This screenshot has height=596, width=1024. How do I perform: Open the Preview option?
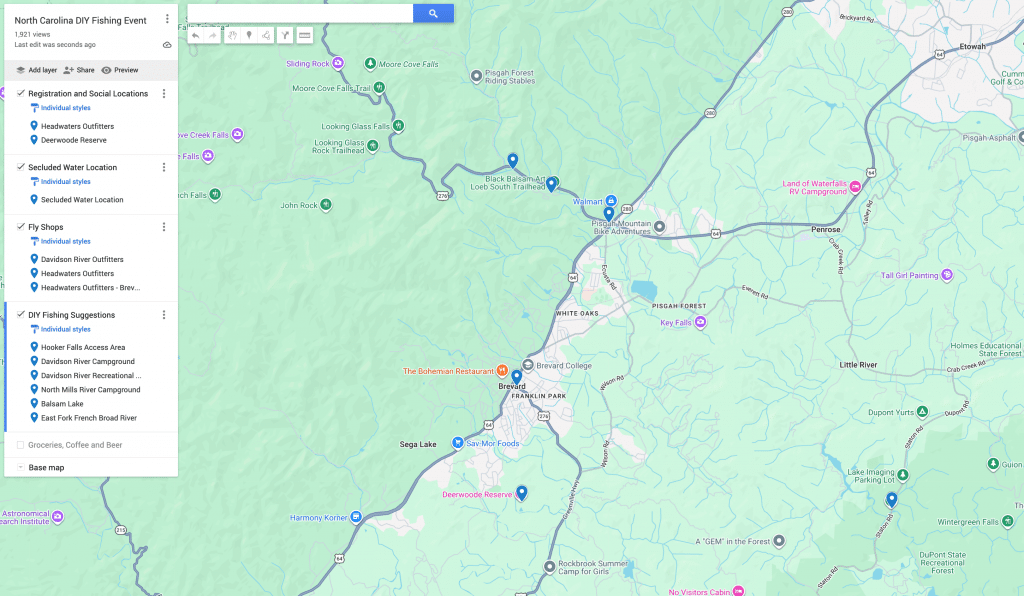[x=120, y=70]
